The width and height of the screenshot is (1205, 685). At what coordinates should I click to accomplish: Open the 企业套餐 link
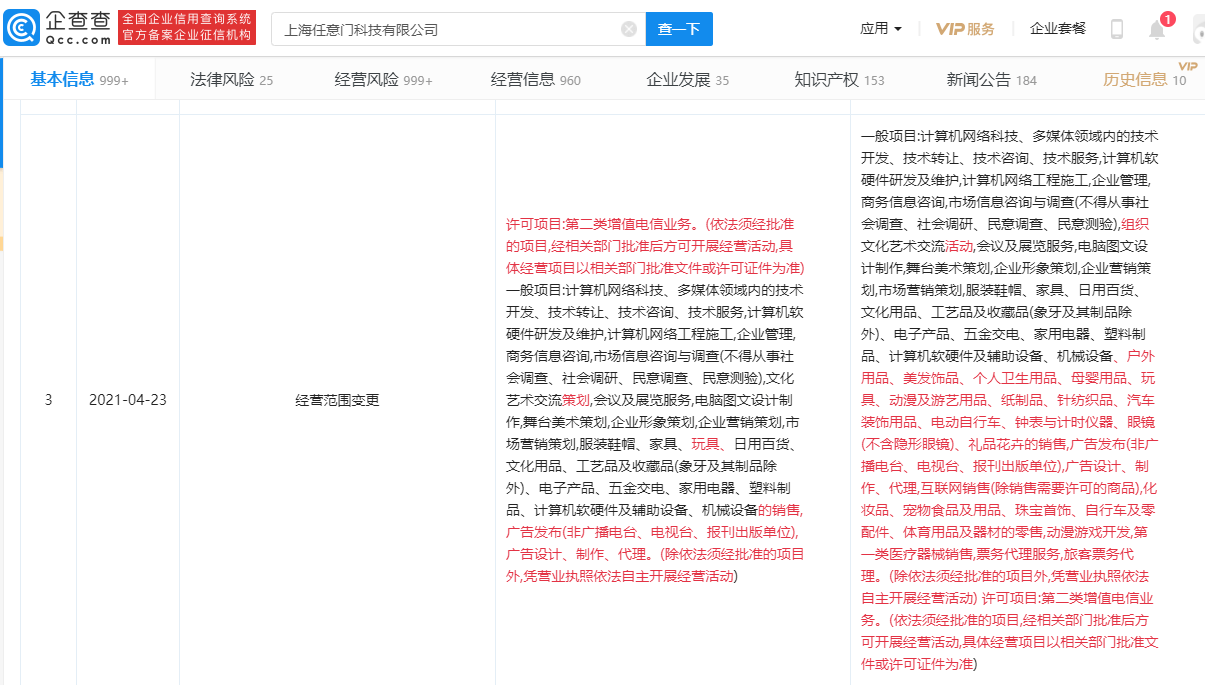pyautogui.click(x=1058, y=29)
